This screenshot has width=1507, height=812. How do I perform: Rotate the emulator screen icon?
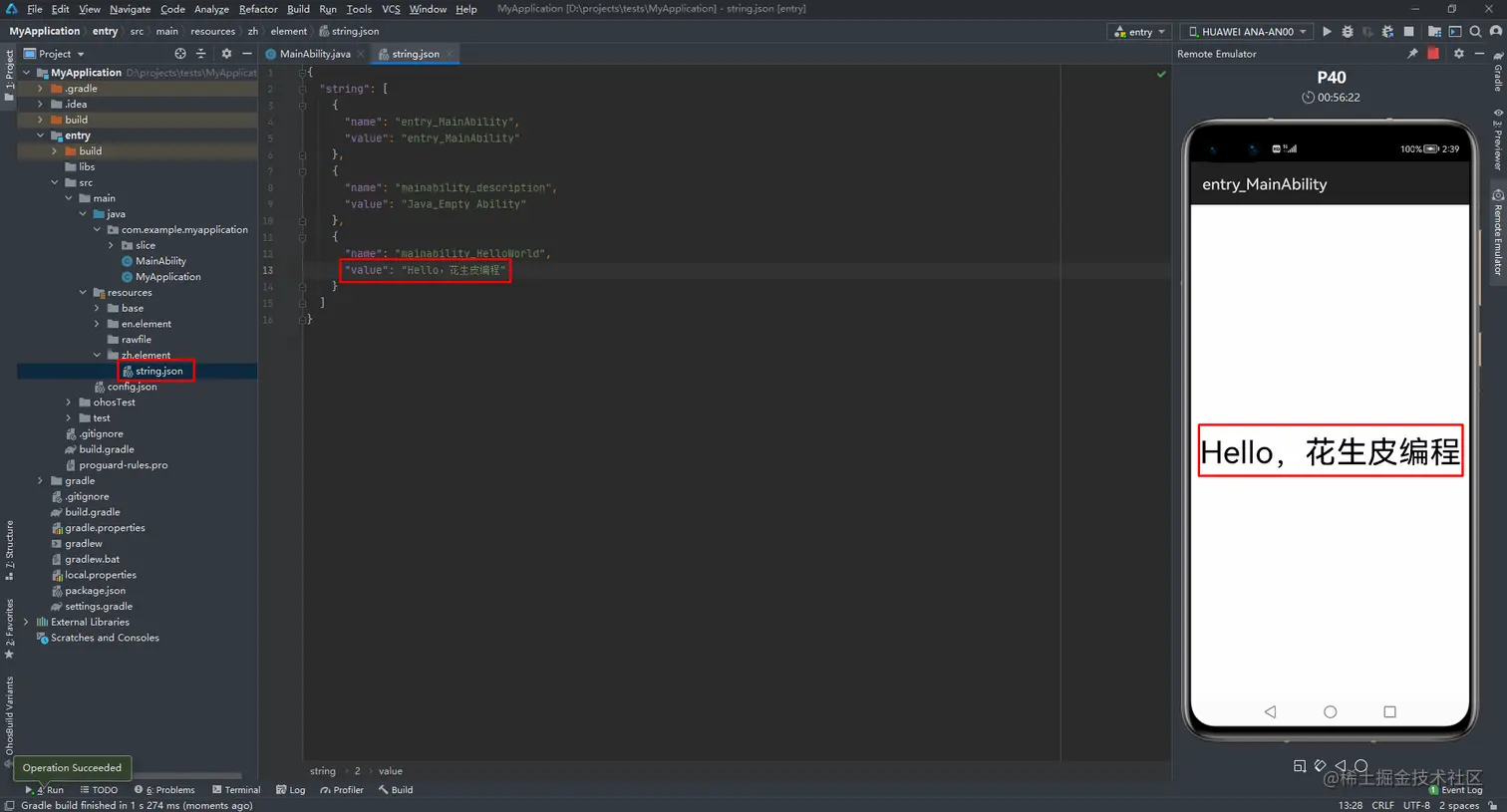[1320, 766]
